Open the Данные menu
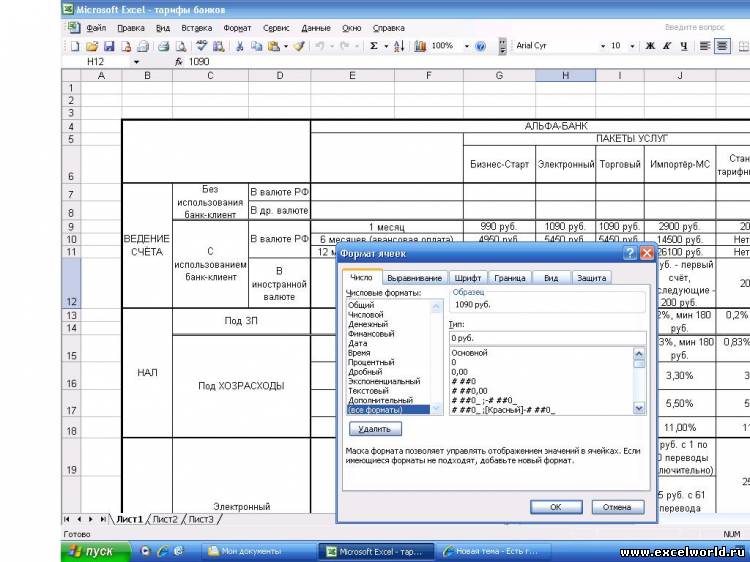 [x=316, y=28]
